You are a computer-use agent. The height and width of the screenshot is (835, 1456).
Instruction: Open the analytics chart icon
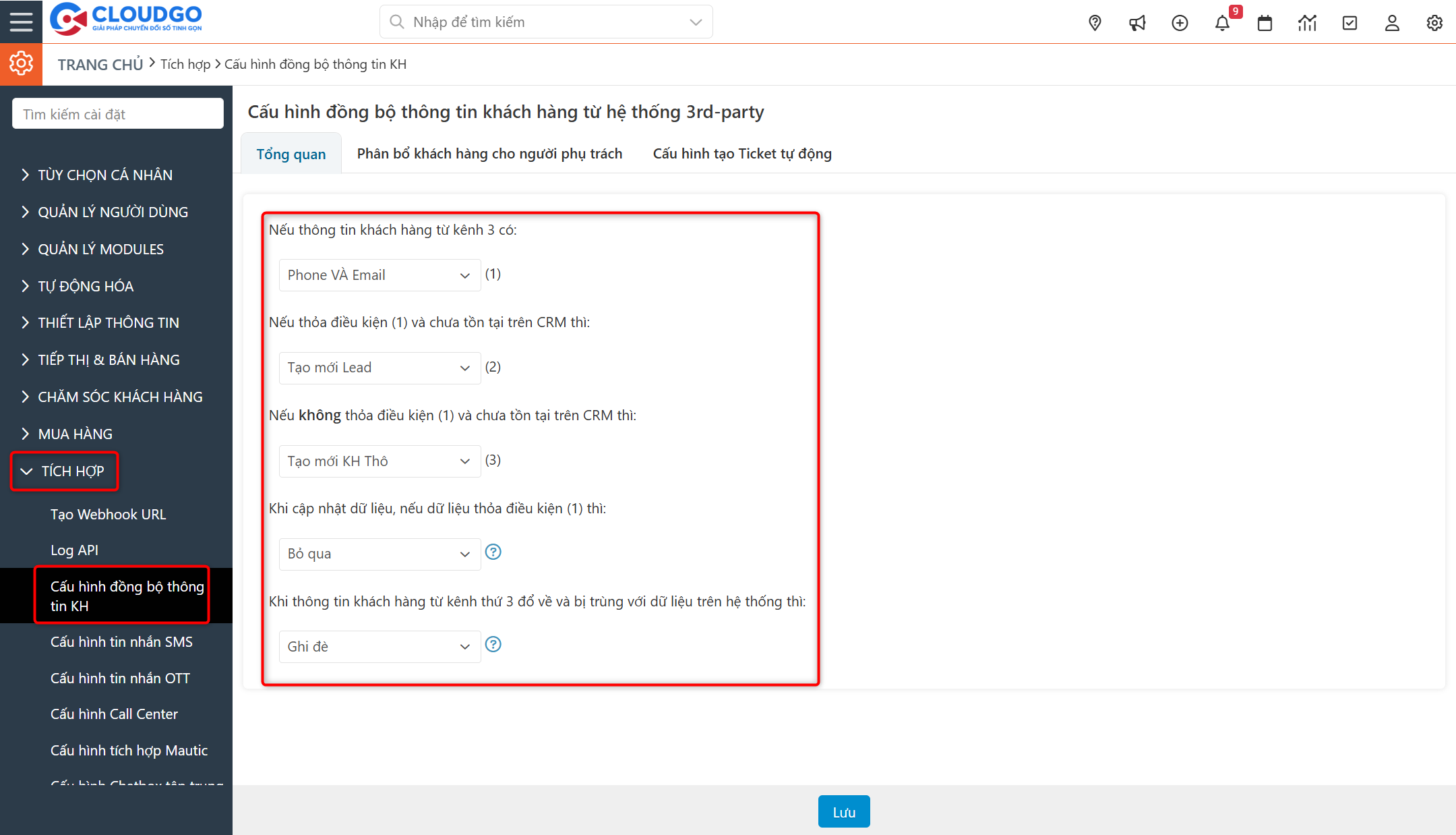coord(1307,22)
